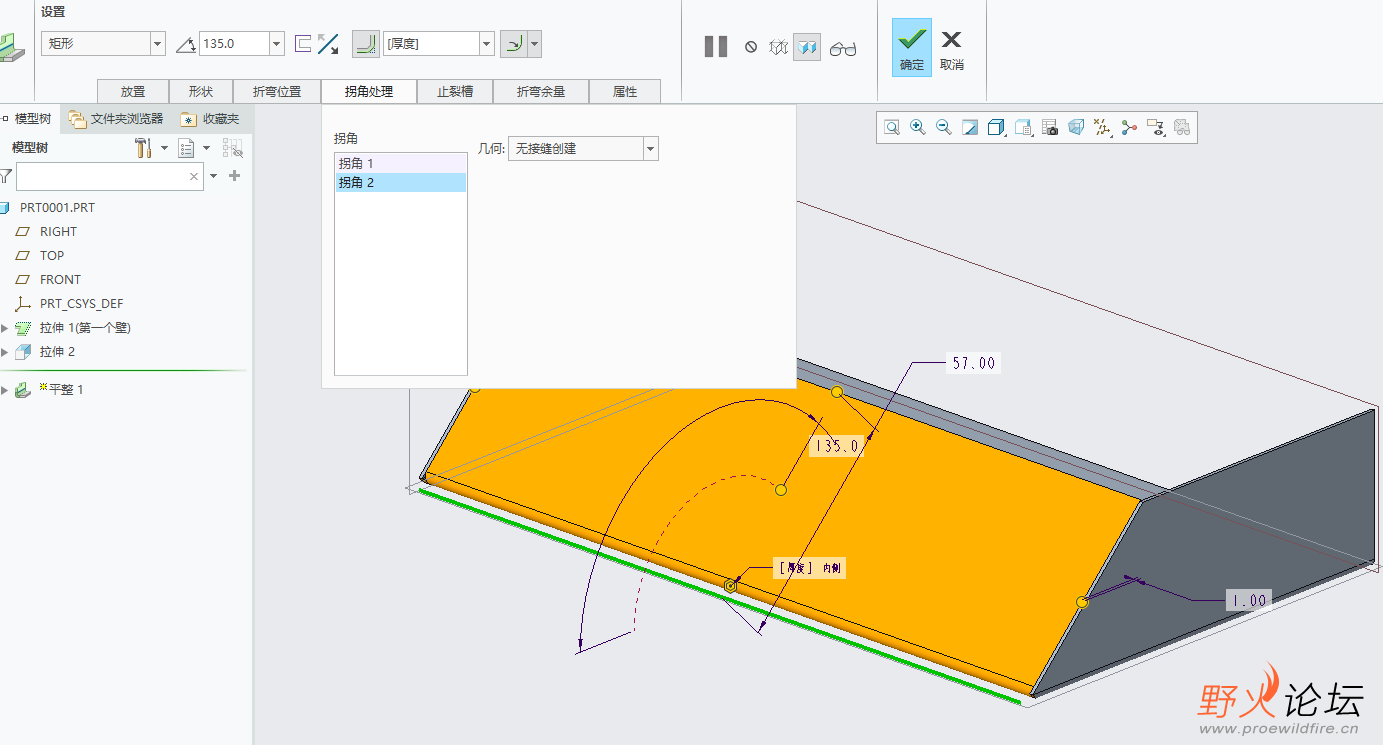Click the flat wall flip thickness icon
The height and width of the screenshot is (745, 1383).
(303, 44)
